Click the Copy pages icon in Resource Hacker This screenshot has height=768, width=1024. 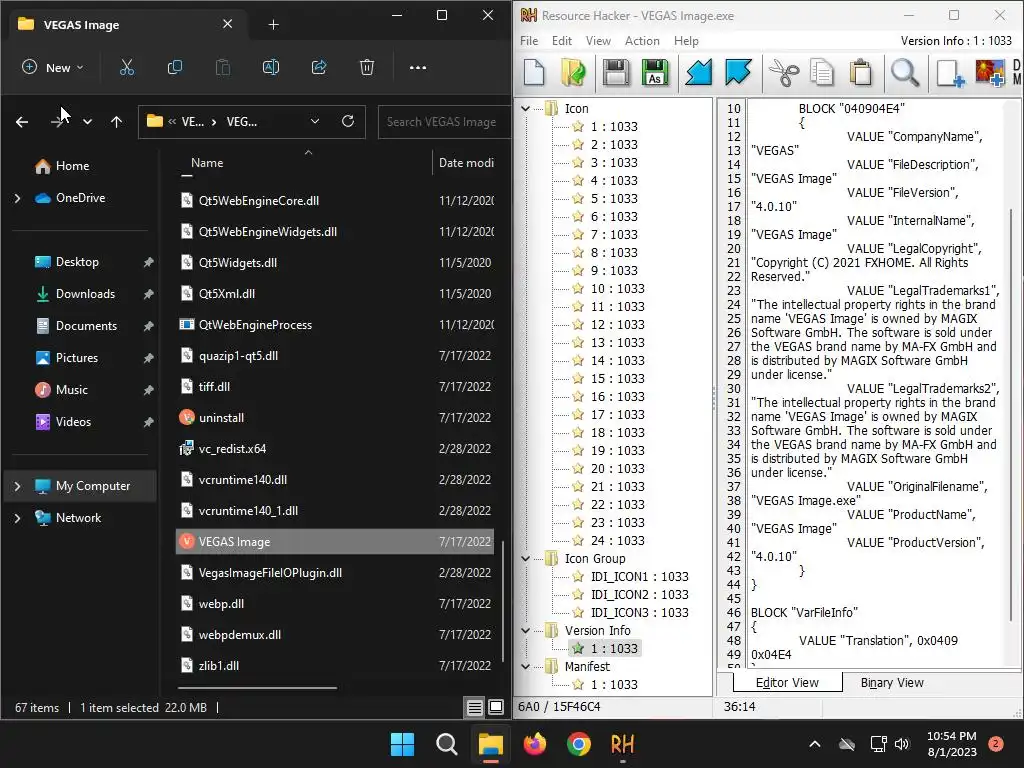point(822,72)
